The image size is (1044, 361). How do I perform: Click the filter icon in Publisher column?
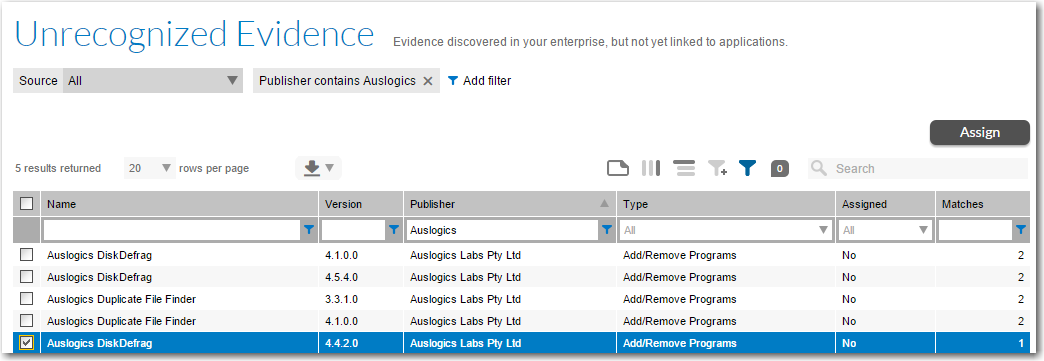tap(607, 230)
